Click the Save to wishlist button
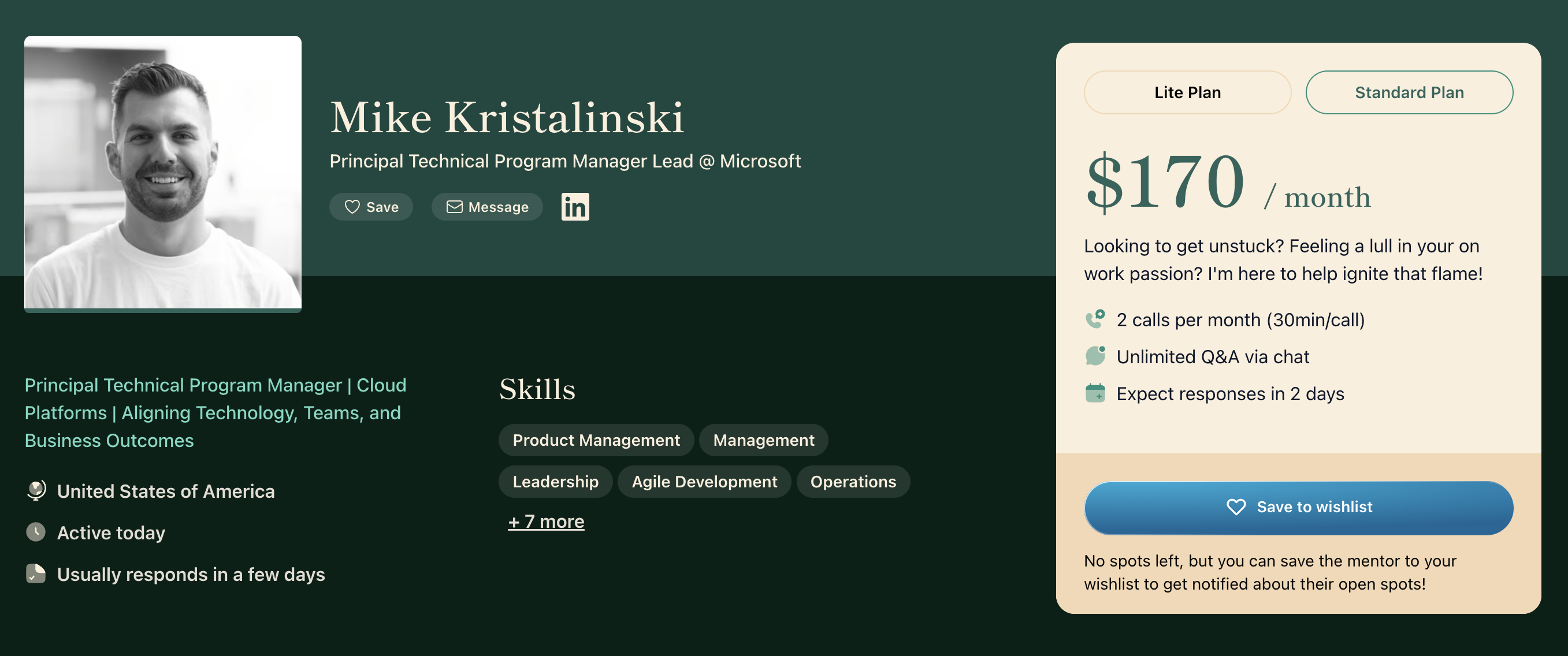Viewport: 1568px width, 656px height. point(1298,508)
